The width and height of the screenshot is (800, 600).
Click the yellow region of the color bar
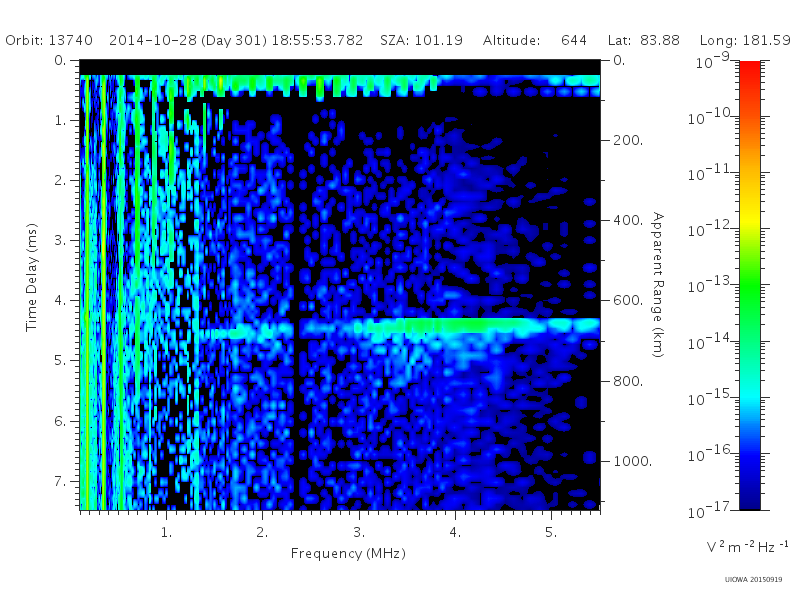click(749, 219)
